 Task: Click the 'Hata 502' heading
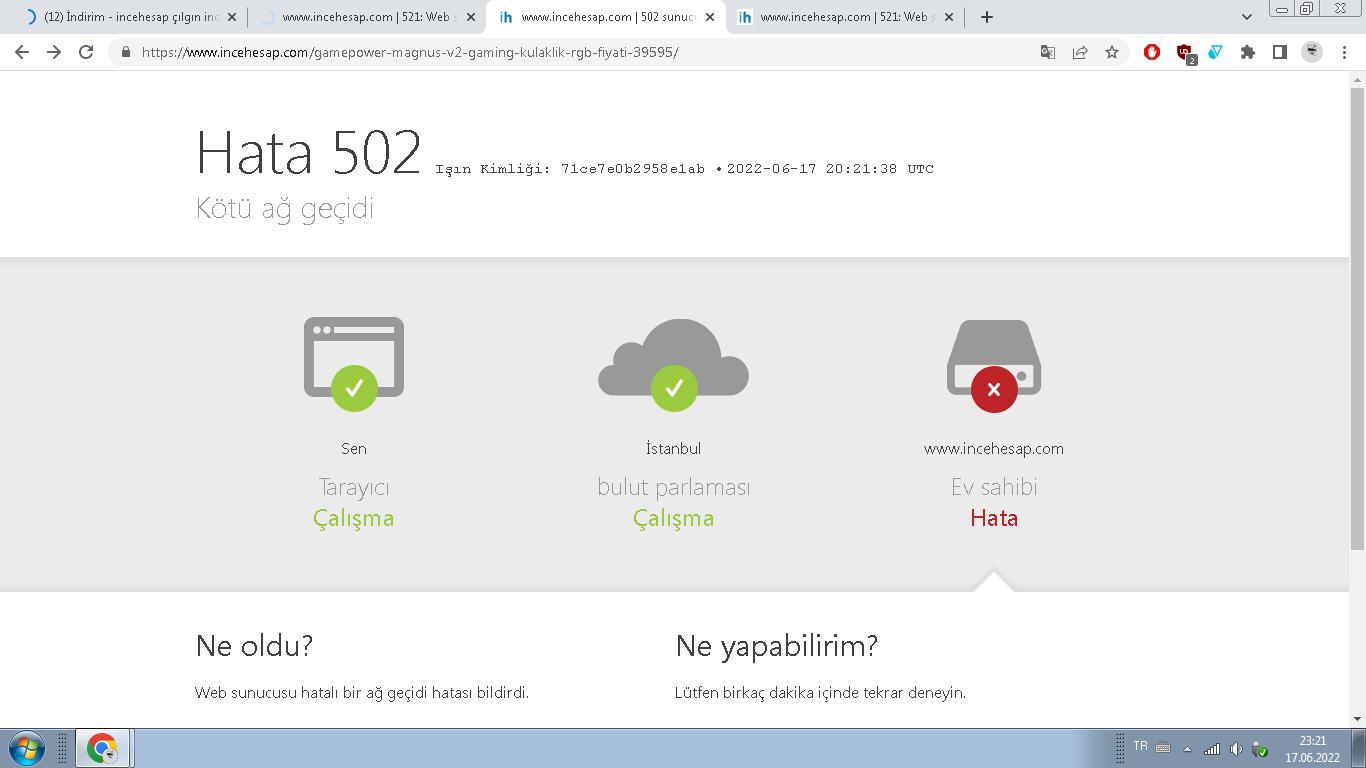(309, 153)
